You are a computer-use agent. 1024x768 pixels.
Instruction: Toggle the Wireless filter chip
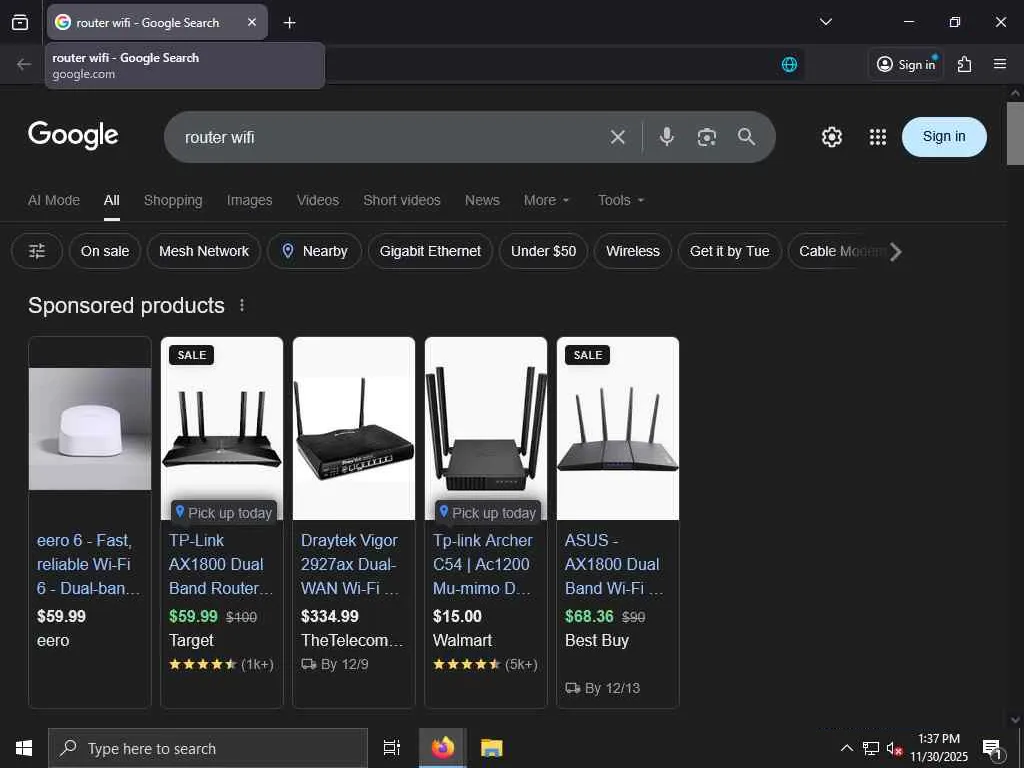coord(633,251)
